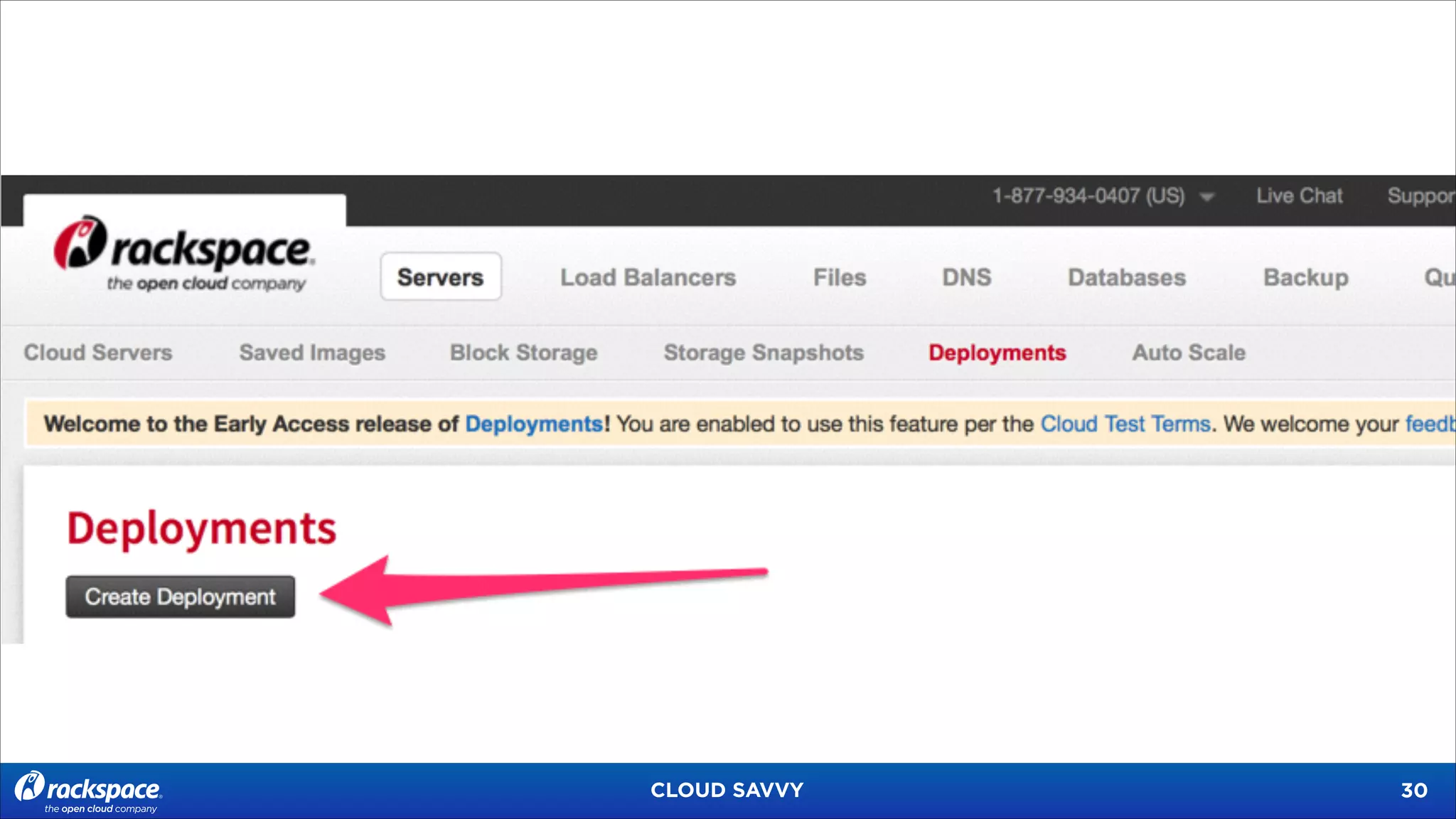Select the Deployments sub-navigation item

click(997, 353)
